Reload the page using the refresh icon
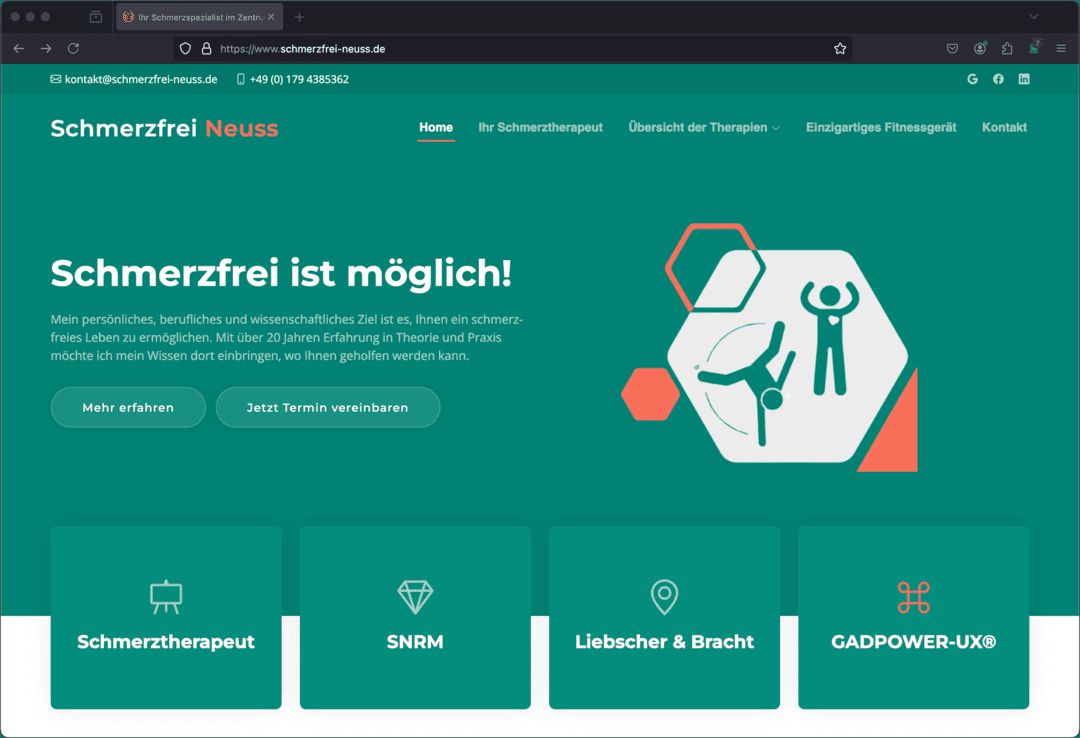This screenshot has width=1080, height=738. (73, 48)
